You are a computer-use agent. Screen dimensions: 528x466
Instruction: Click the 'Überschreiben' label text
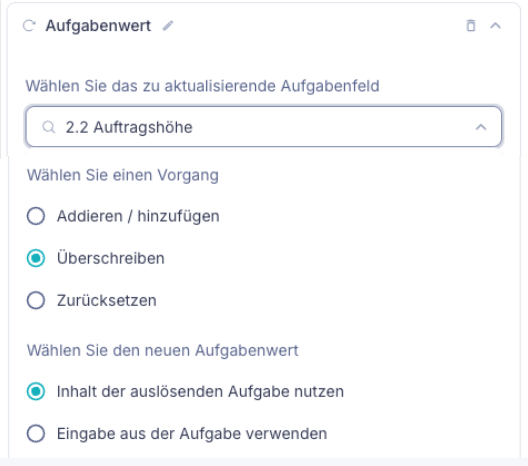click(x=111, y=258)
